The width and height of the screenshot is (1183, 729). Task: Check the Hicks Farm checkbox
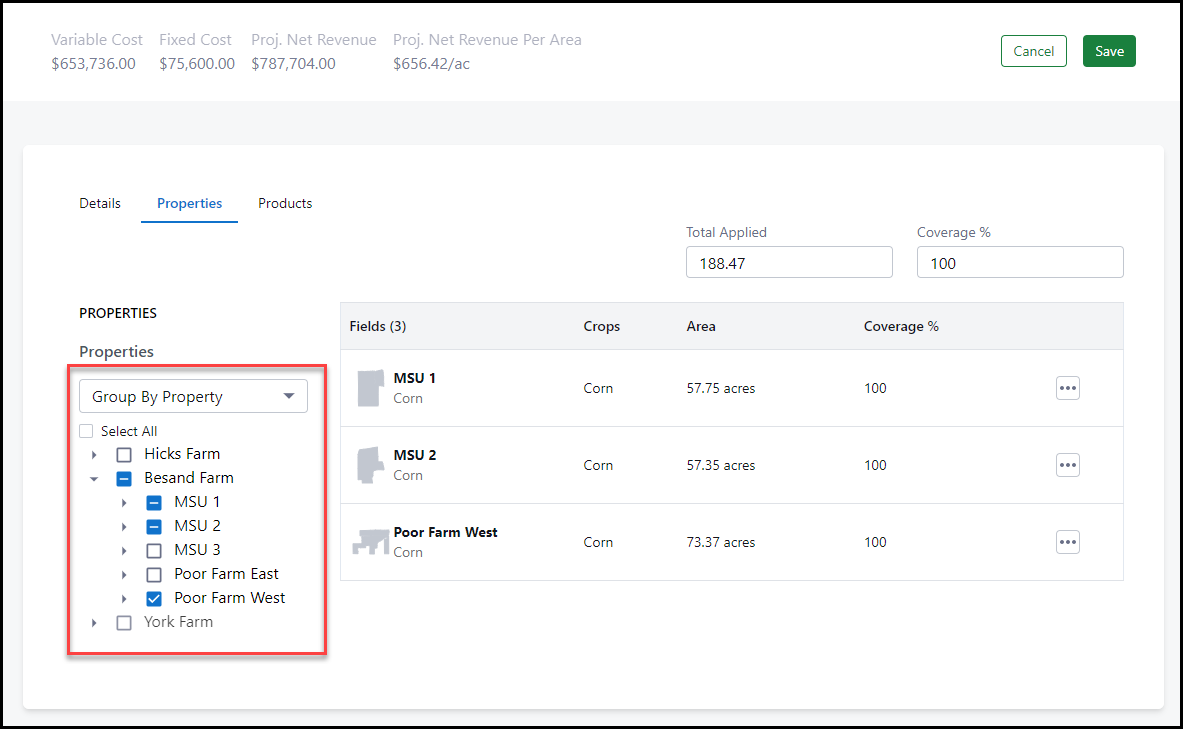124,454
